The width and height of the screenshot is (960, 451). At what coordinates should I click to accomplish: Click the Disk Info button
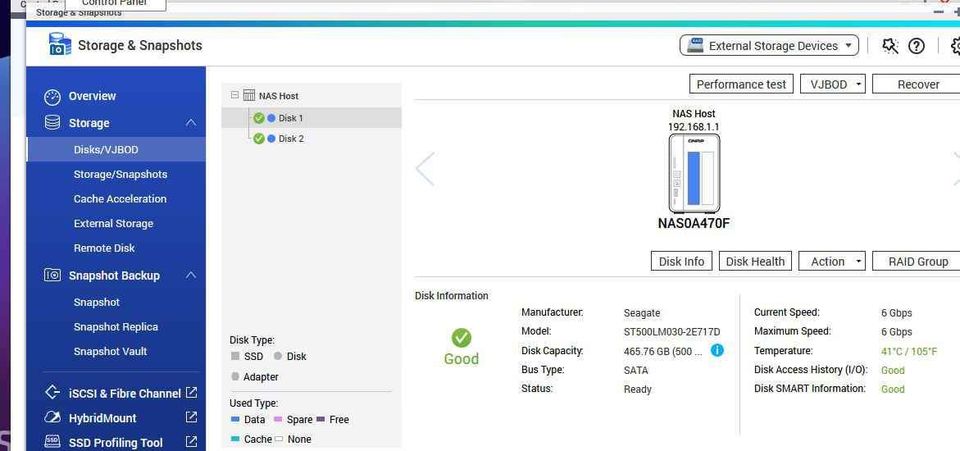tap(681, 261)
